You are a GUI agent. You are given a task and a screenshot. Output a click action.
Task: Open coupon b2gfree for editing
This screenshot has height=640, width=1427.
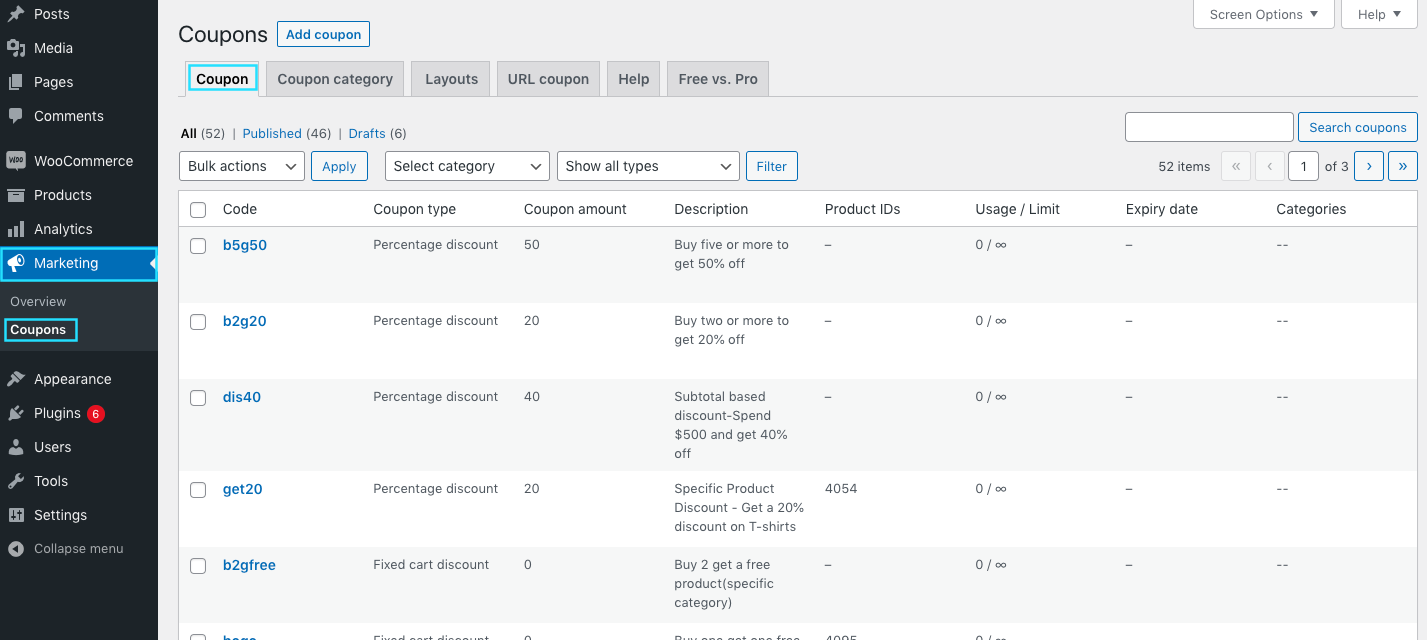tap(249, 565)
